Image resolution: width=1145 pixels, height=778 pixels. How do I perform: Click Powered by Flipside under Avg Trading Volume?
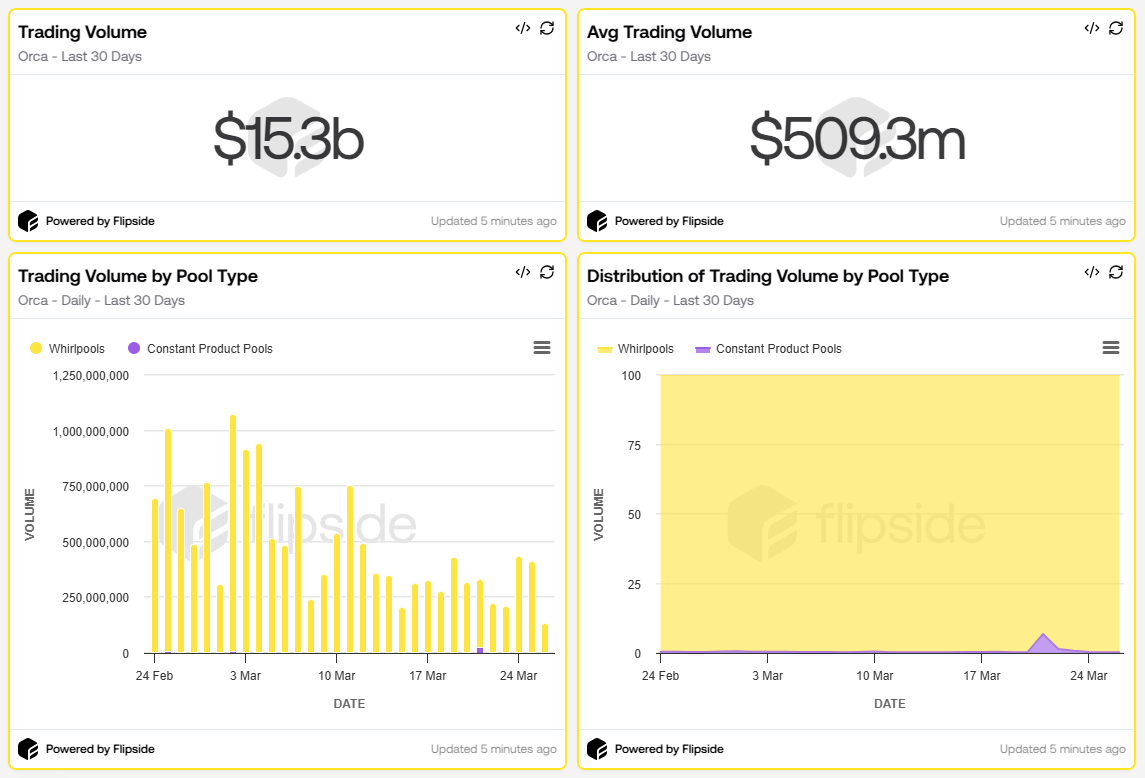coord(669,221)
